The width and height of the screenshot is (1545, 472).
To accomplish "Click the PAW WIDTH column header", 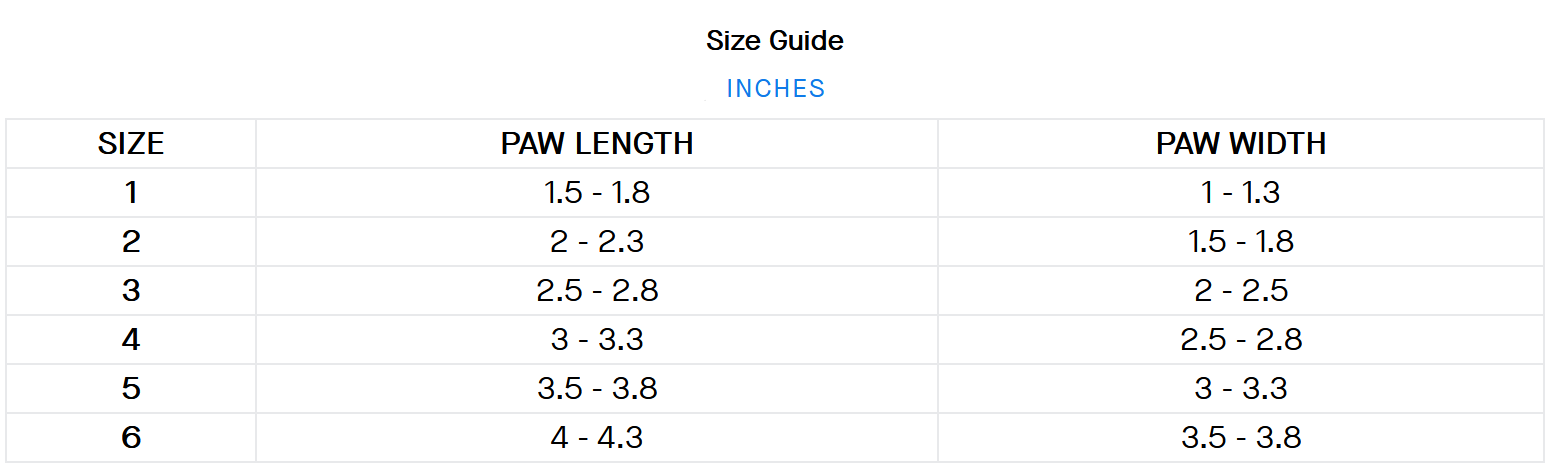I will click(x=1241, y=144).
